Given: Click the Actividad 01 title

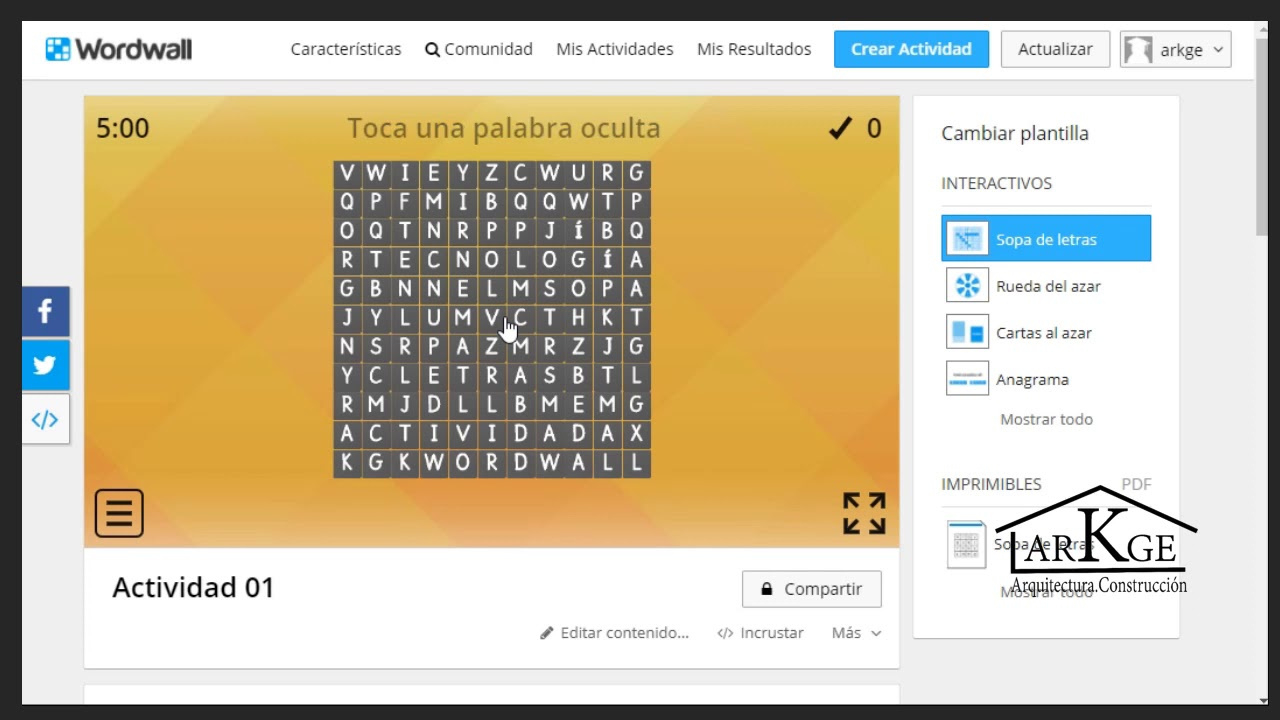Looking at the screenshot, I should tap(193, 587).
